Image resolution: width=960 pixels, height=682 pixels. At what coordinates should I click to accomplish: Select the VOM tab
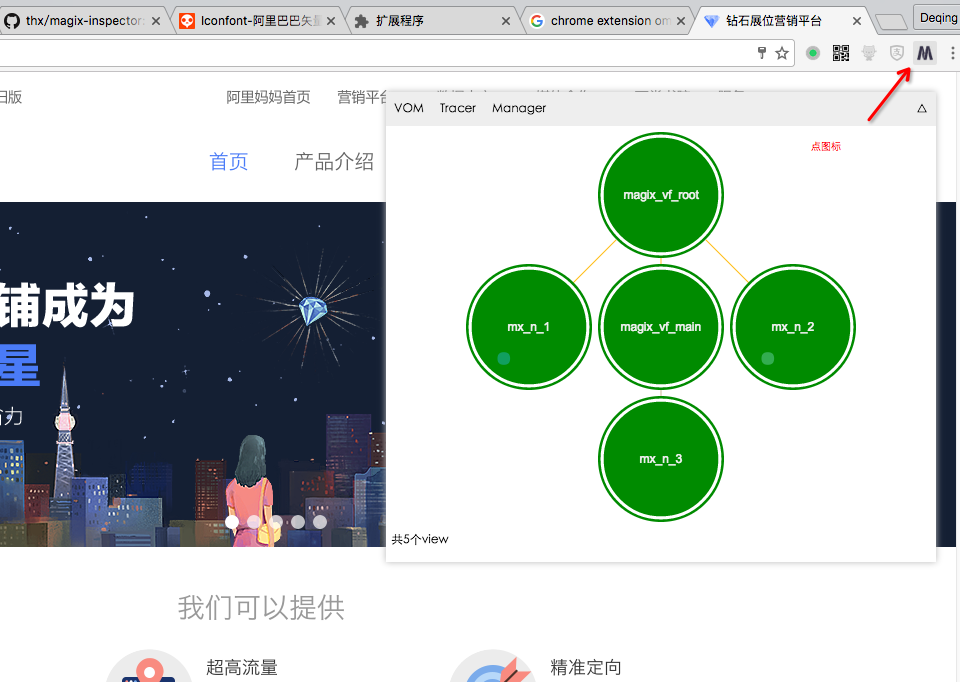[409, 108]
